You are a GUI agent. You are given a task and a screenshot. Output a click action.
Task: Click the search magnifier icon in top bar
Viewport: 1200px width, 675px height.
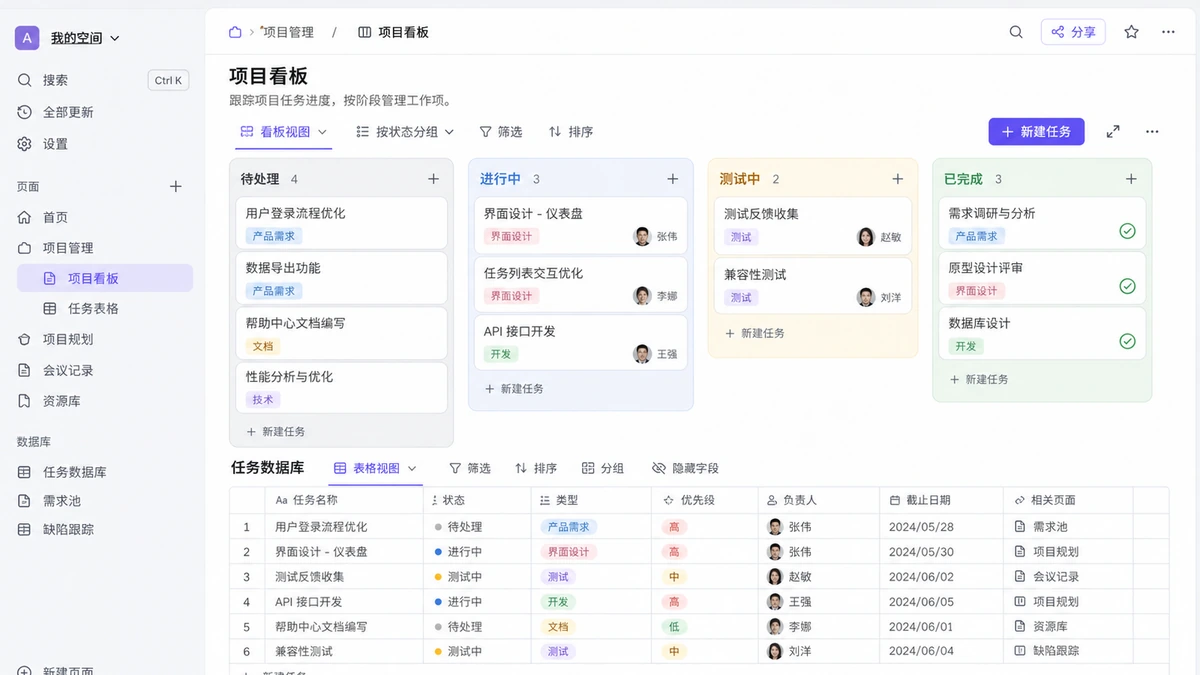(x=1016, y=32)
